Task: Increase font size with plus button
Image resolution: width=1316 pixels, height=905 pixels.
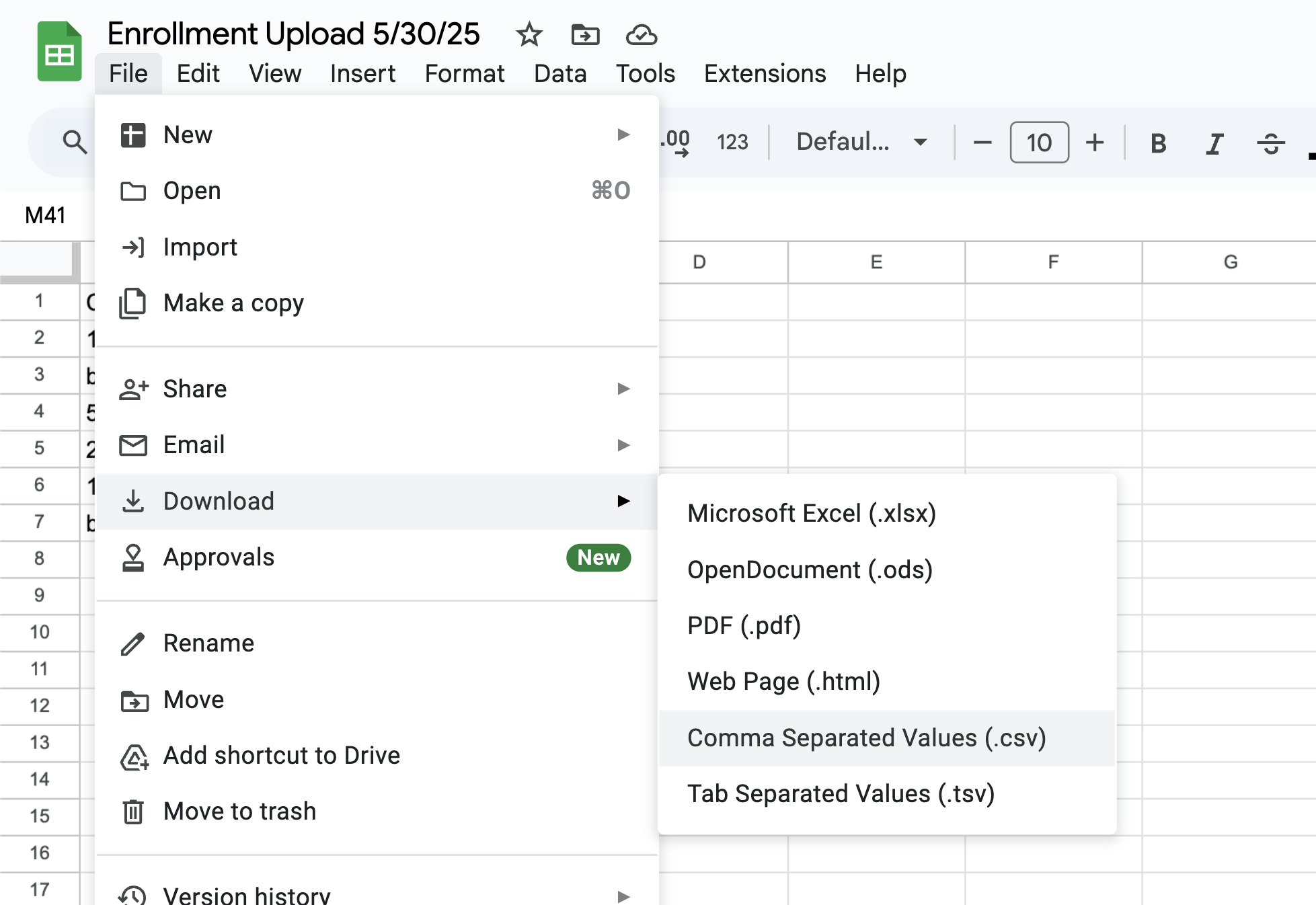Action: click(1095, 143)
